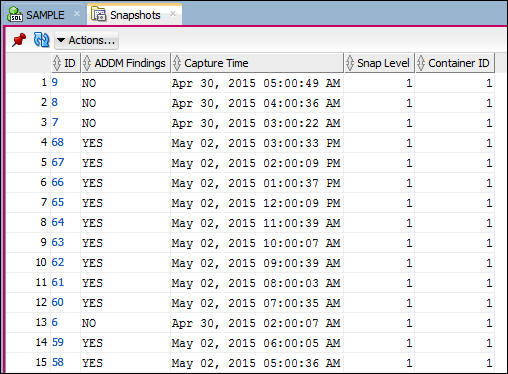Close the Snapshots tab
Image resolution: width=508 pixels, height=374 pixels.
pyautogui.click(x=173, y=14)
